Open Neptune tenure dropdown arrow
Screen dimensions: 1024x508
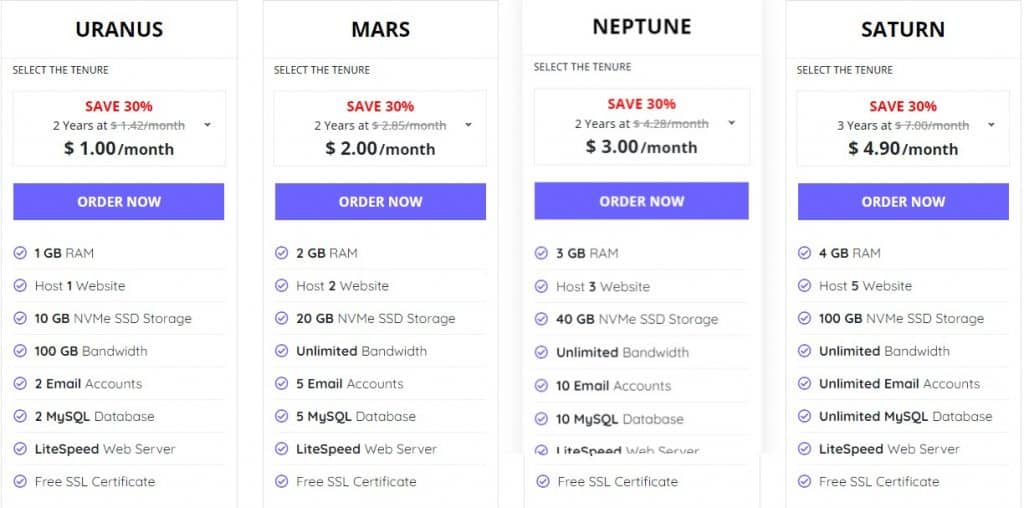tap(731, 123)
